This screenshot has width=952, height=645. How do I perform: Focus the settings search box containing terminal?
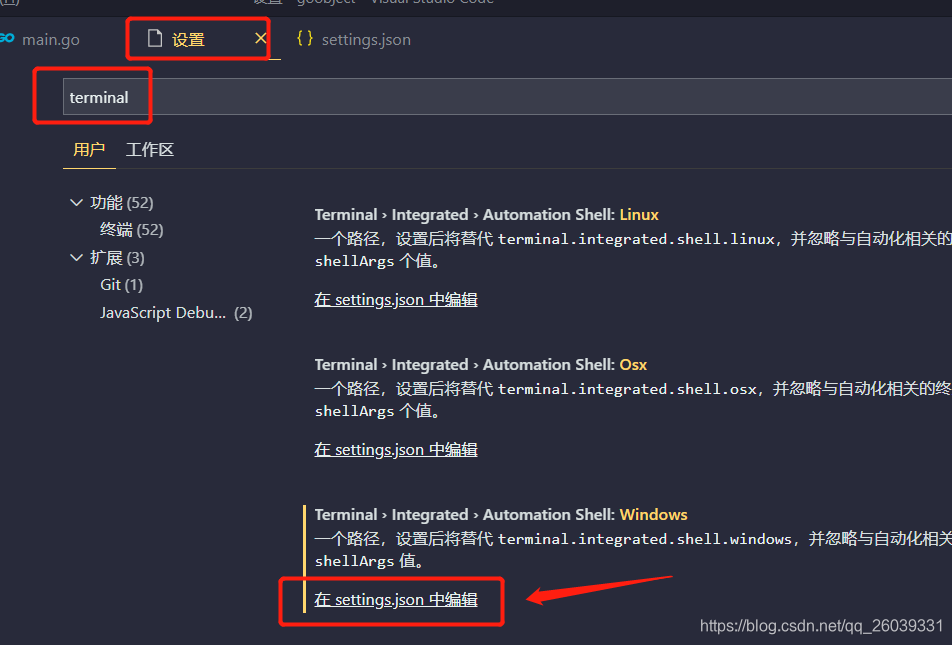pyautogui.click(x=508, y=97)
